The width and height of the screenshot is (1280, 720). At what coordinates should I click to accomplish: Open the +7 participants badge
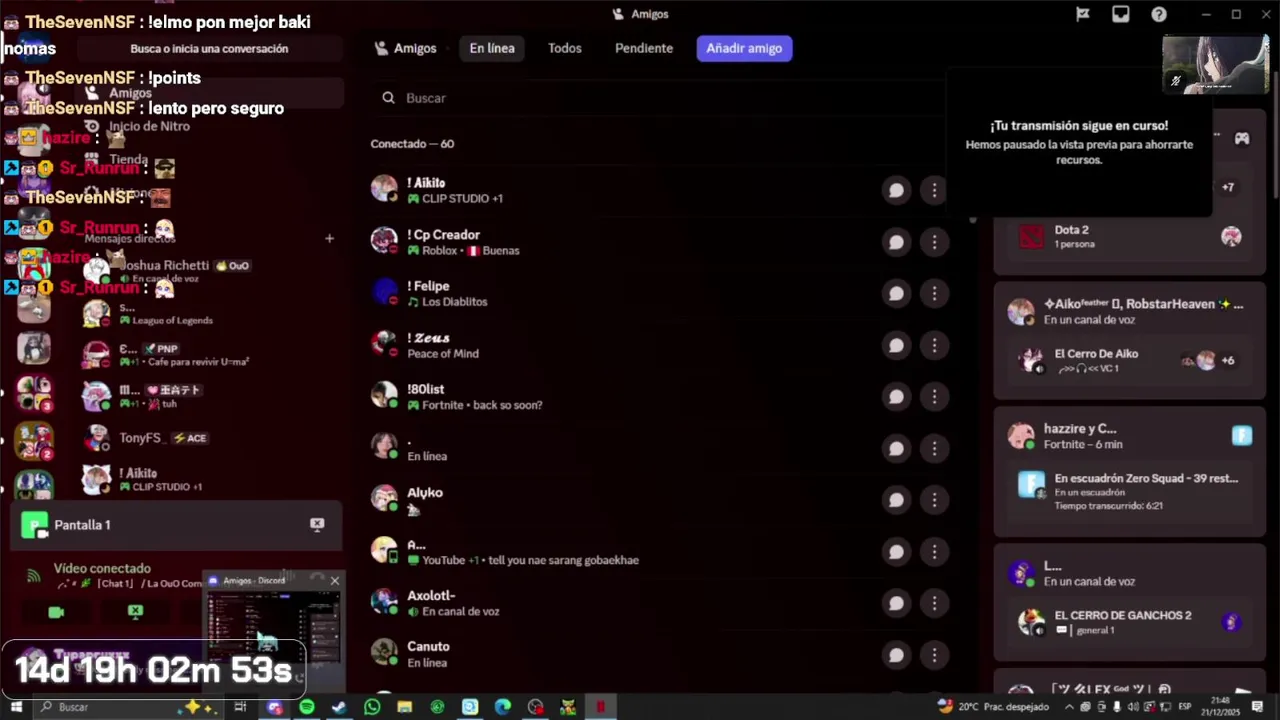(x=1228, y=187)
